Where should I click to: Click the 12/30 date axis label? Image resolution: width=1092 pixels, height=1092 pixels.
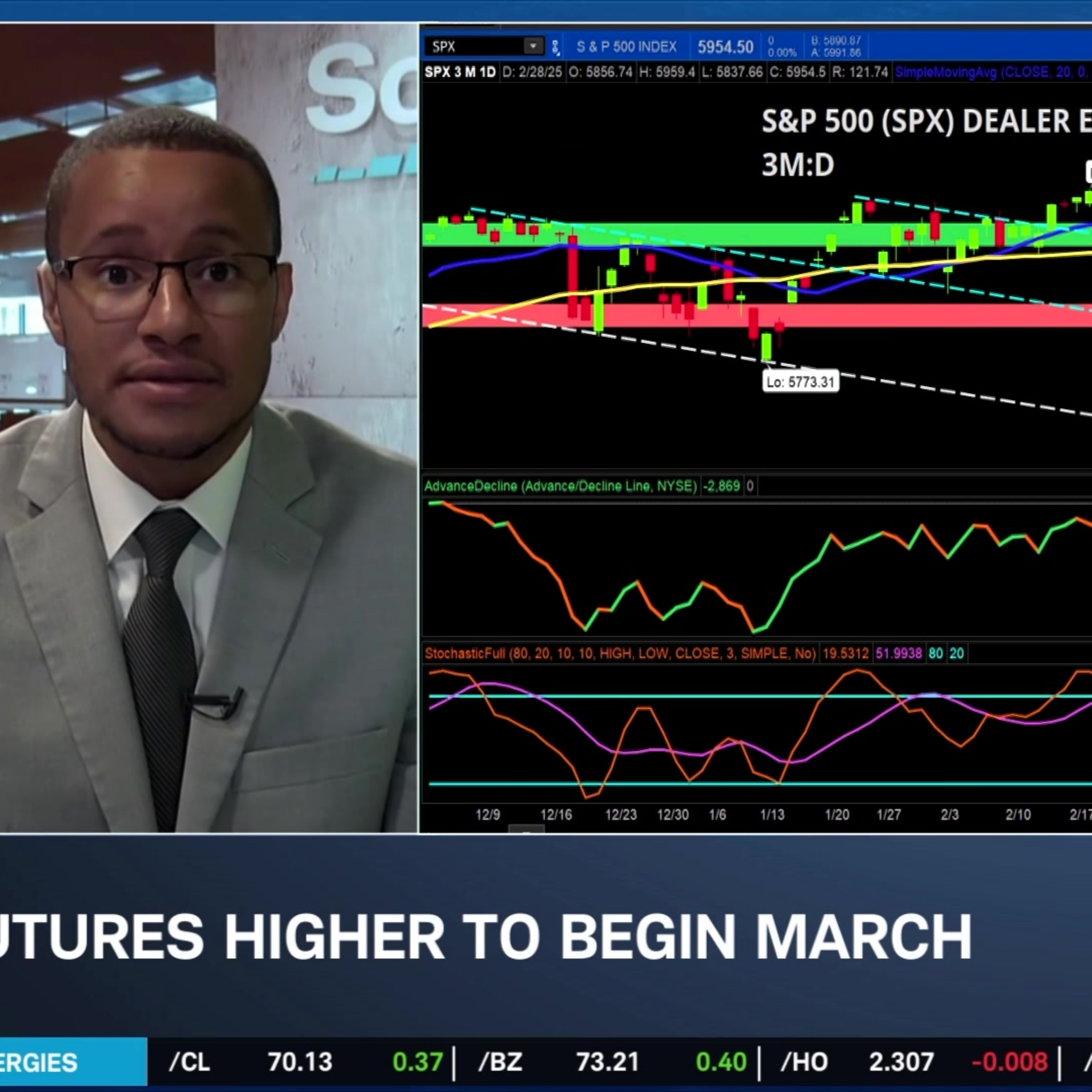673,815
